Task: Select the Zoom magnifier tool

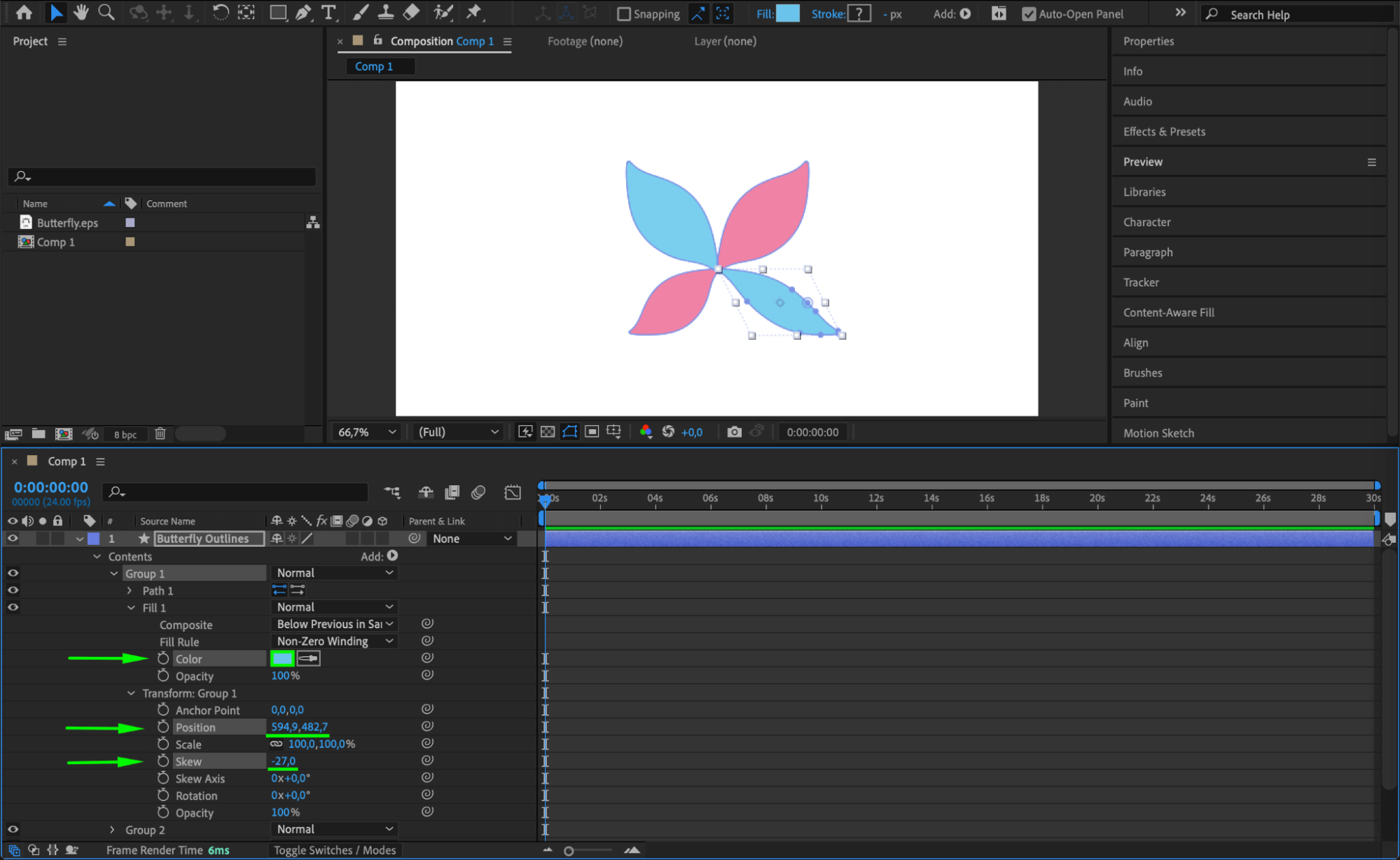Action: (106, 13)
